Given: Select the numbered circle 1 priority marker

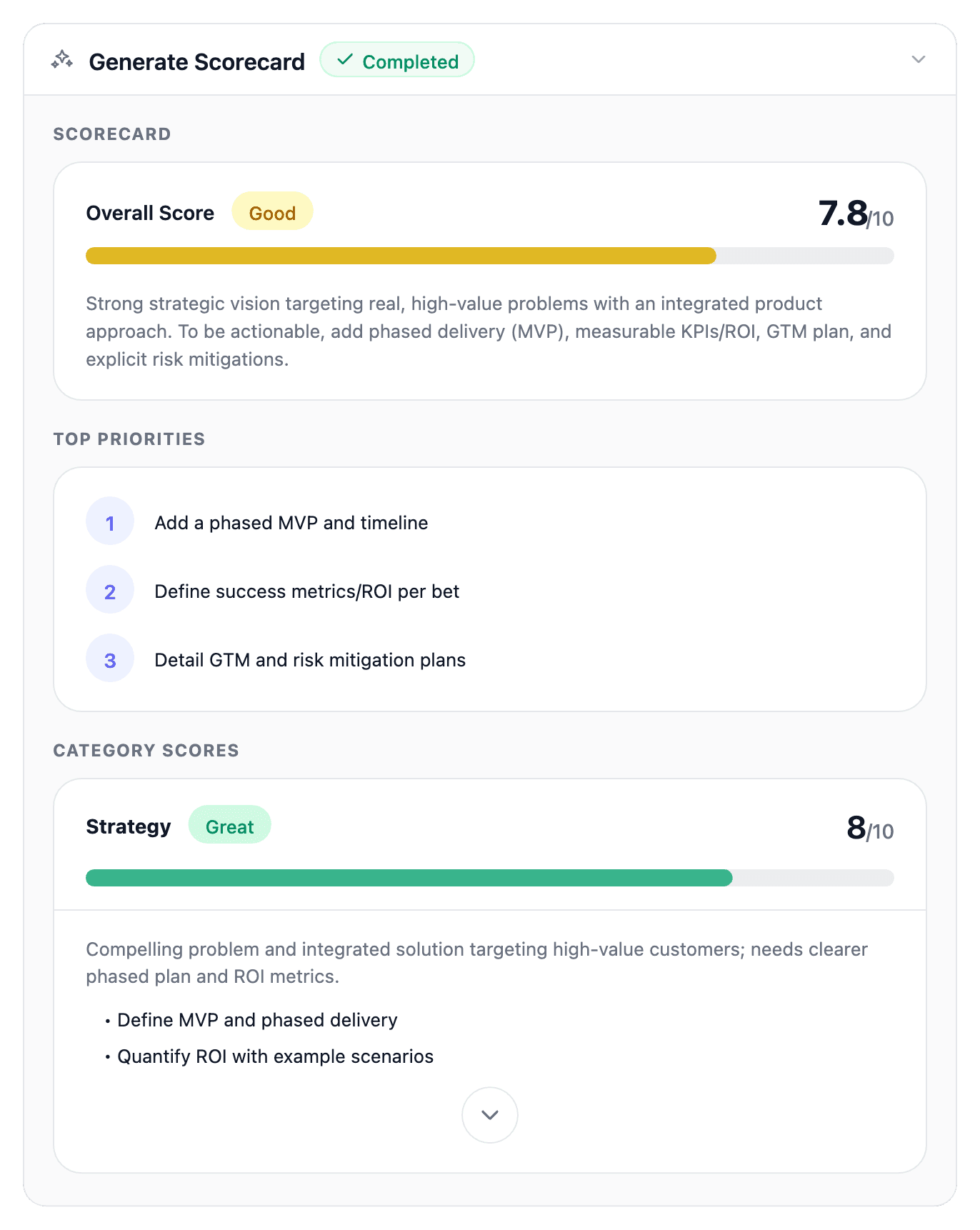Looking at the screenshot, I should click(x=110, y=522).
